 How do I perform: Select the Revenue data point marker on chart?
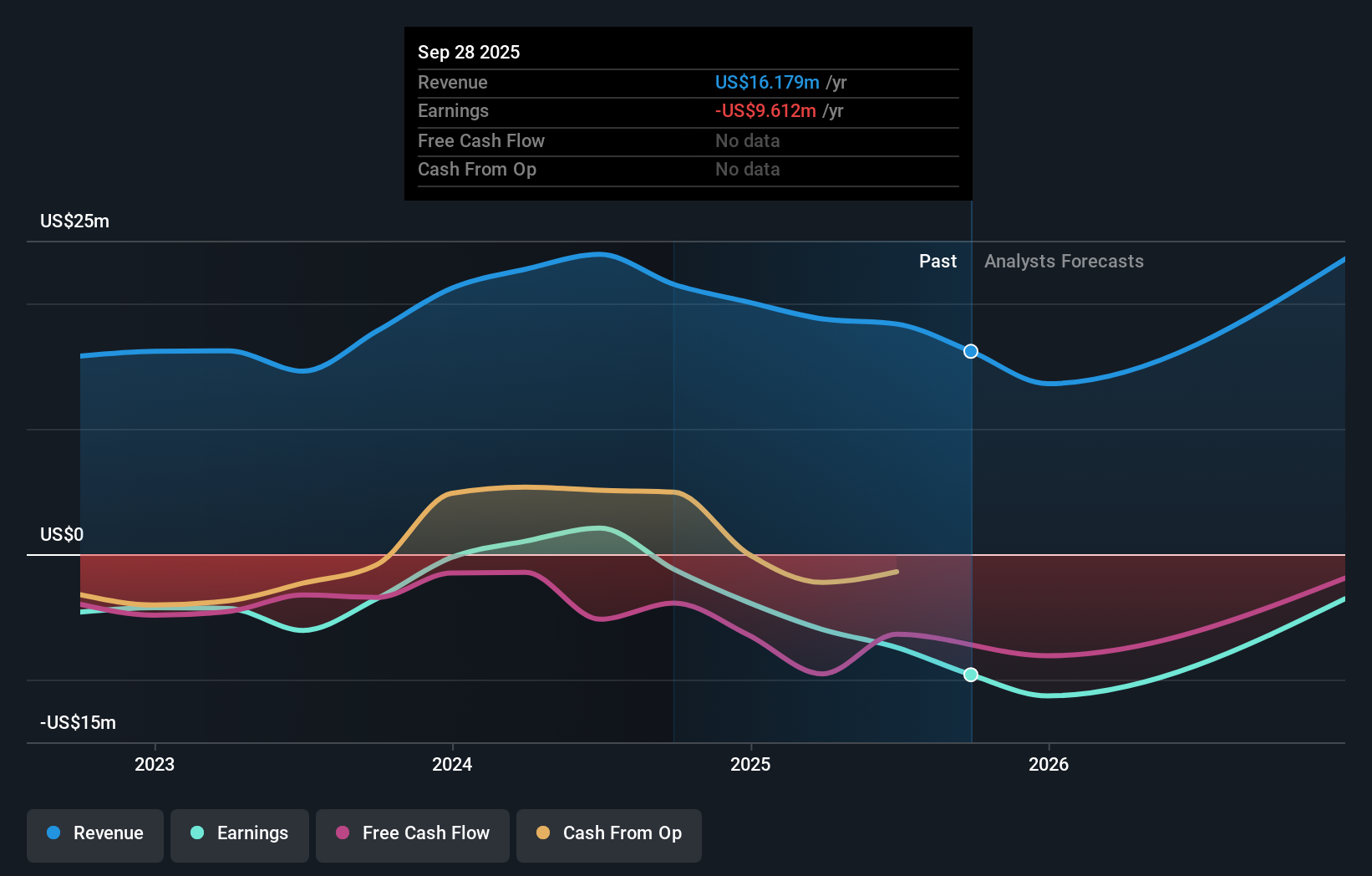(970, 352)
